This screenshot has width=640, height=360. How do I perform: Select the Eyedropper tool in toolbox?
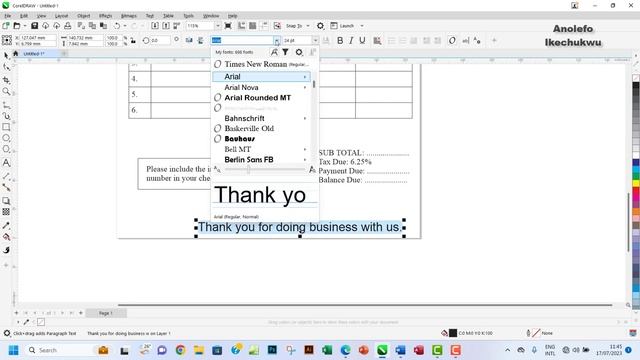[x=6, y=226]
